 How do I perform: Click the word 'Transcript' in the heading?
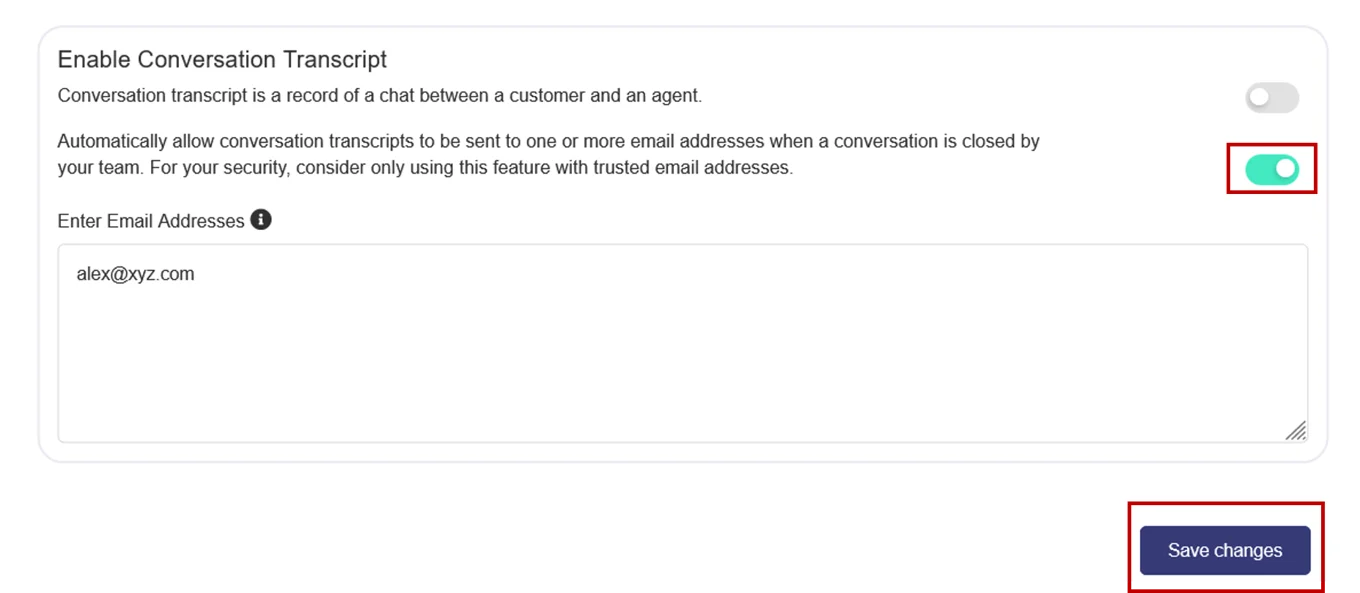coord(333,59)
